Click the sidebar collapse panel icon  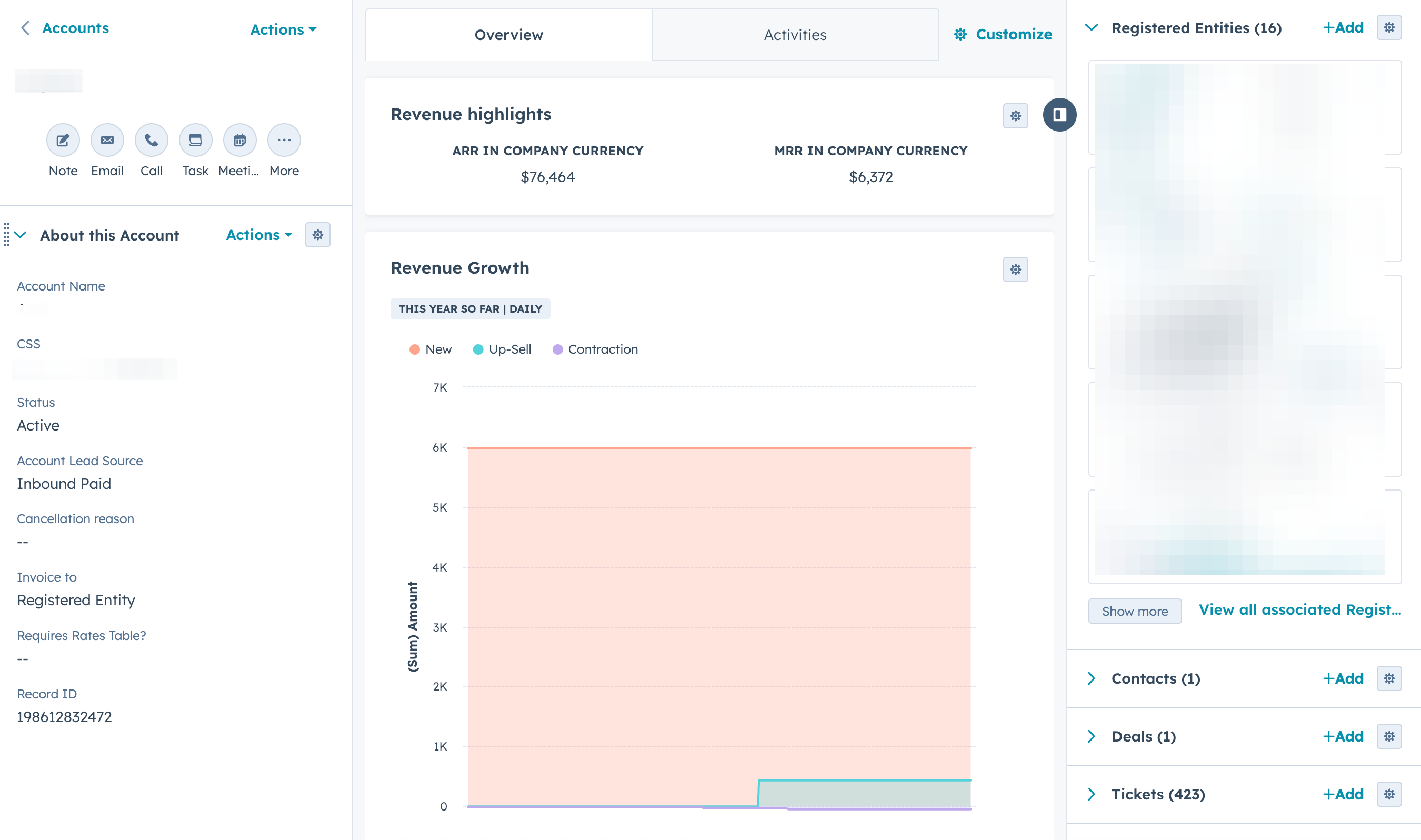coord(1059,115)
